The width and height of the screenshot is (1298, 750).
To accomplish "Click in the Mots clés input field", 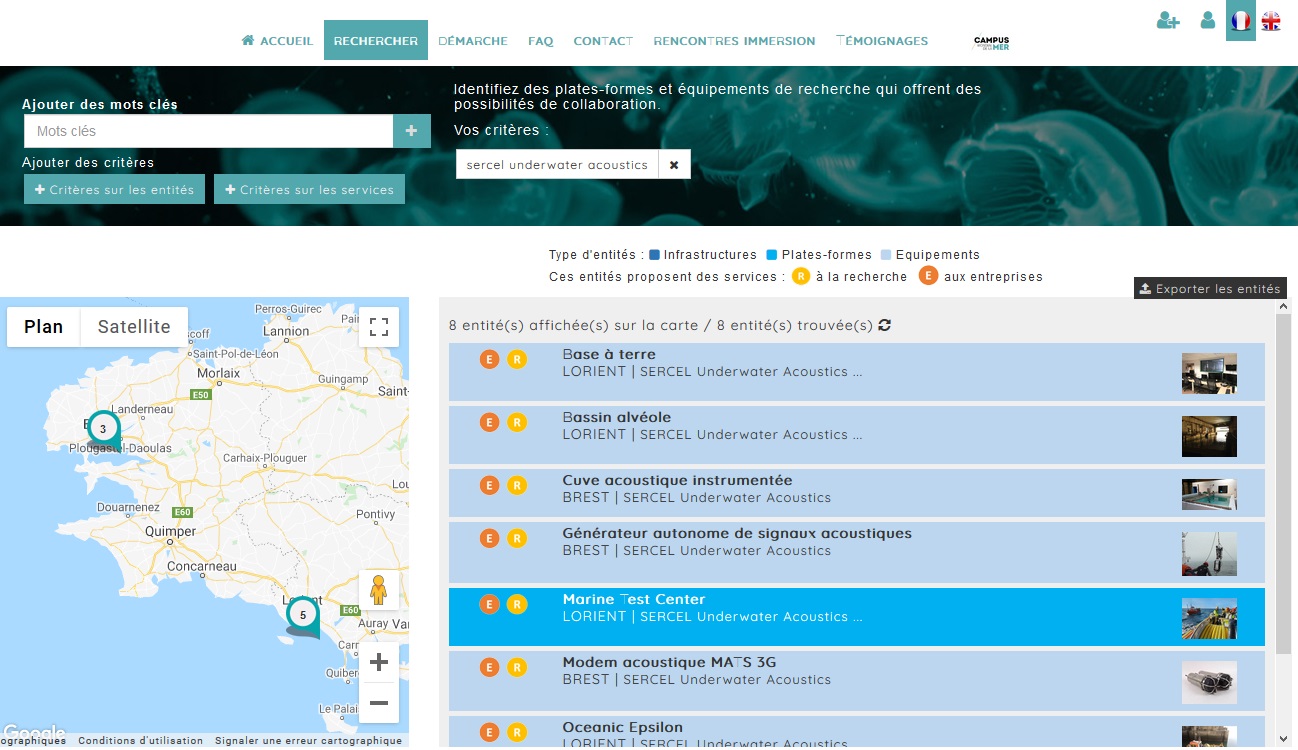I will [x=208, y=131].
